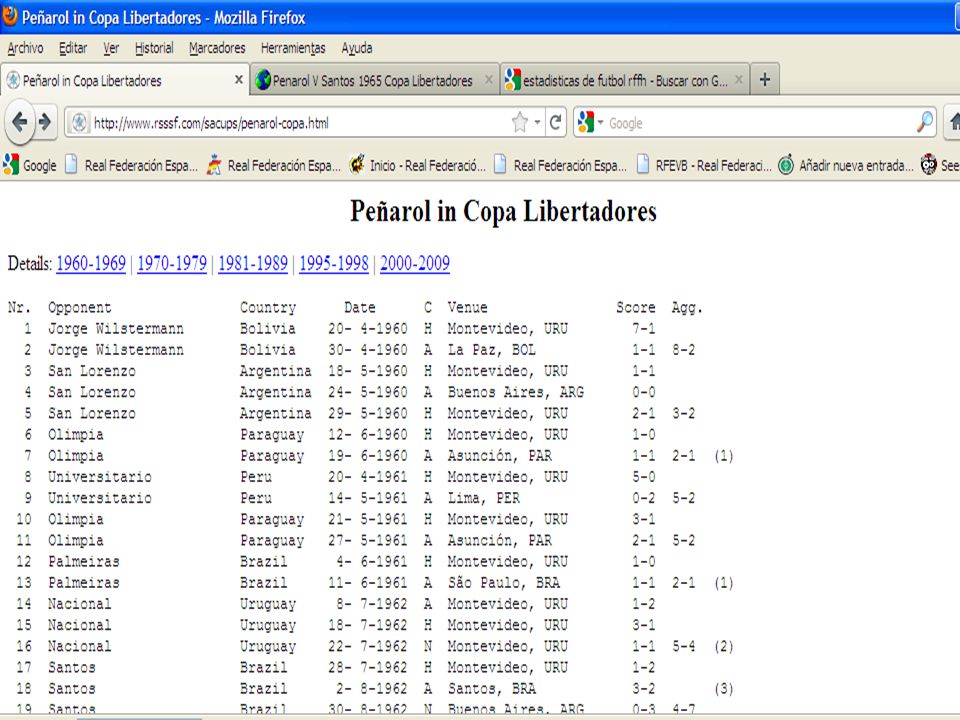Open the RFEVB - Real Federaci... bookmark
Viewport: 960px width, 720px height.
704,165
